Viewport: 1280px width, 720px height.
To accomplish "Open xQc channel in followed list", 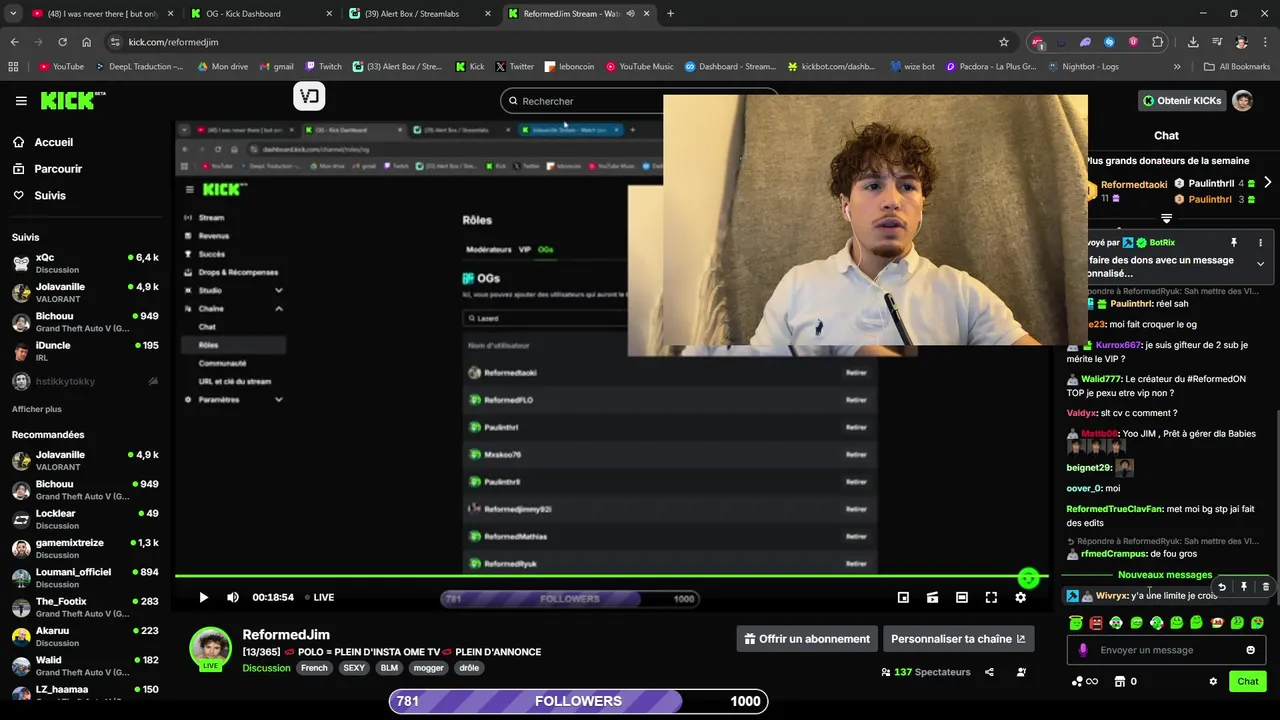I will pos(85,263).
